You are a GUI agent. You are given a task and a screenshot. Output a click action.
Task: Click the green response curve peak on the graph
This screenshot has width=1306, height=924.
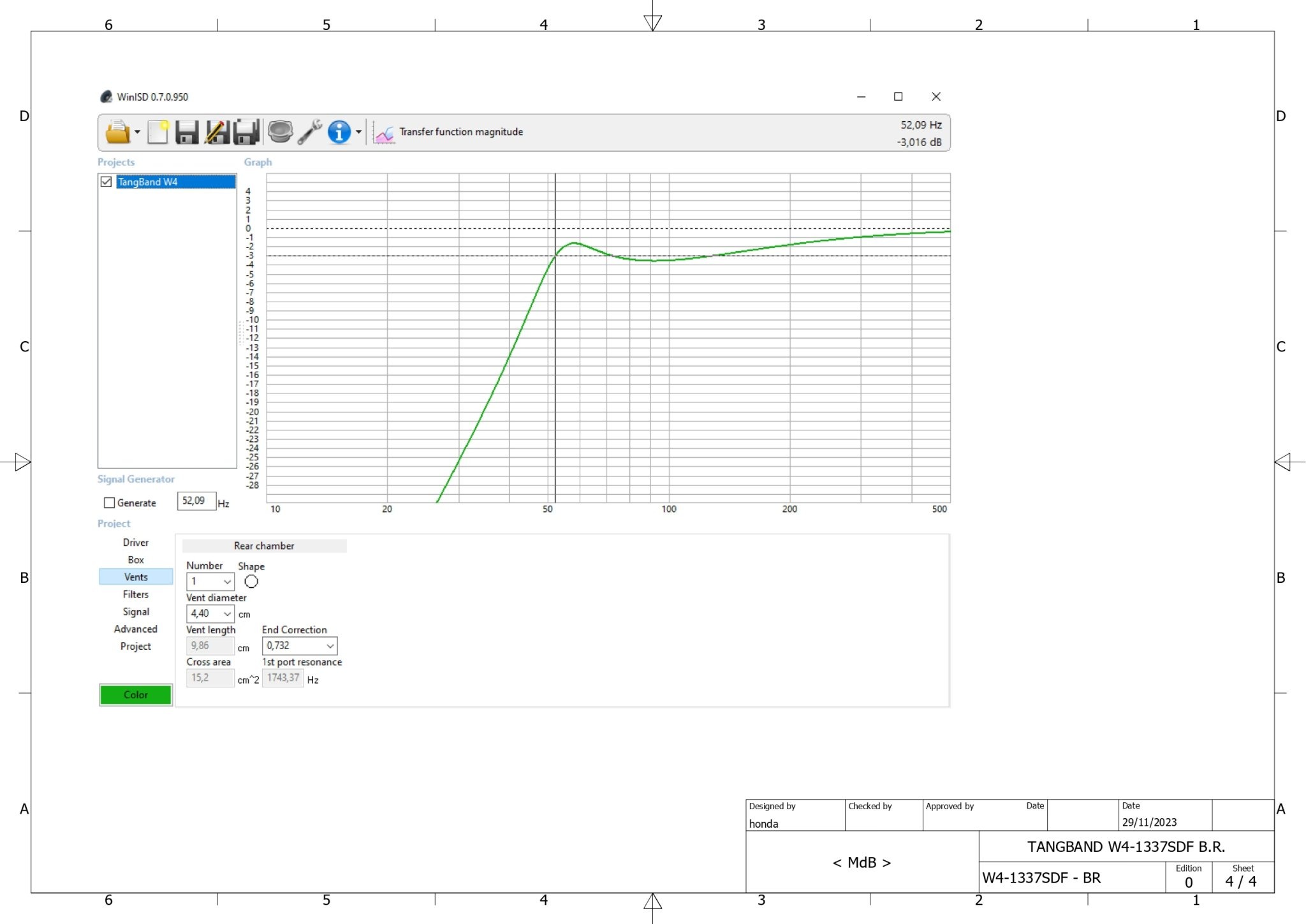click(x=575, y=243)
